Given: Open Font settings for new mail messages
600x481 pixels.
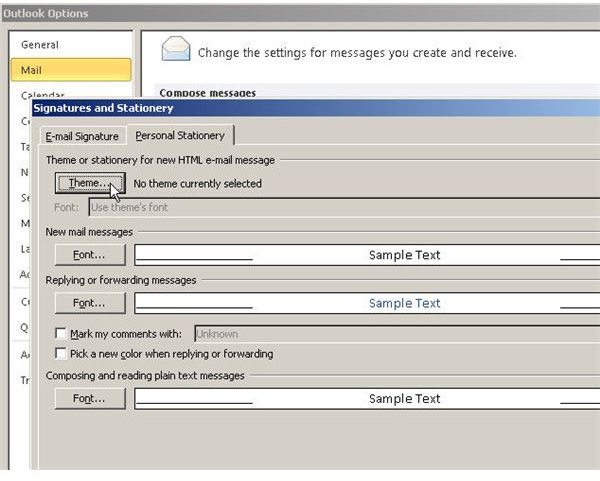Looking at the screenshot, I should click(90, 255).
